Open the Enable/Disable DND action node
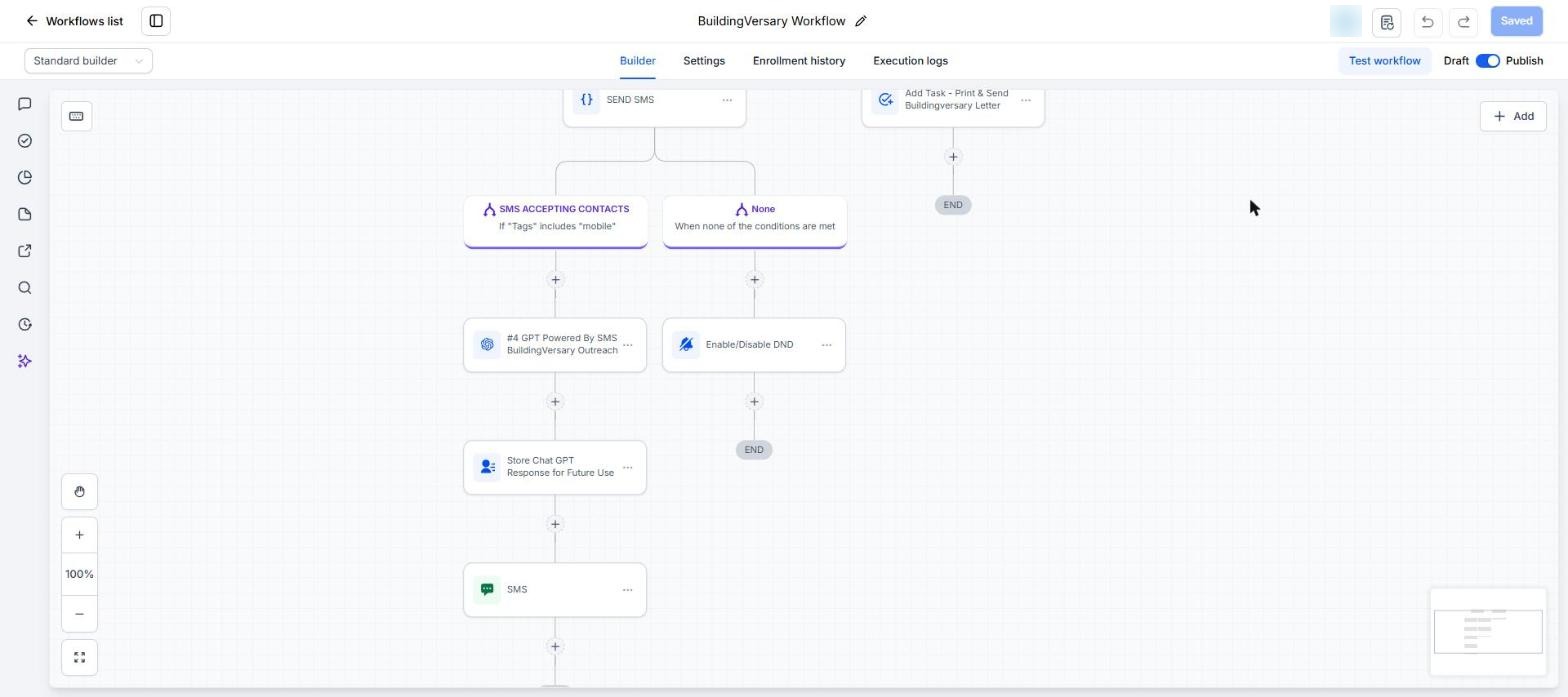This screenshot has width=1568, height=697. pos(754,345)
